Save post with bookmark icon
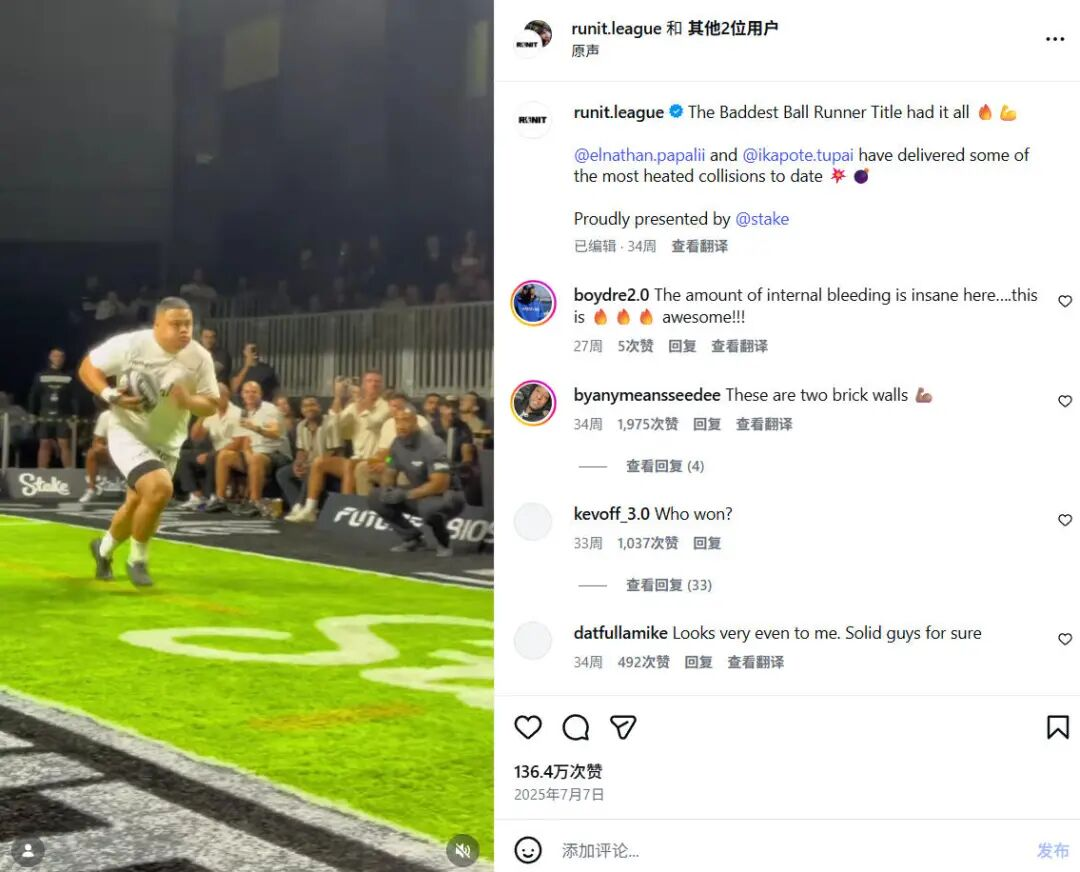The width and height of the screenshot is (1080, 872). click(1057, 727)
